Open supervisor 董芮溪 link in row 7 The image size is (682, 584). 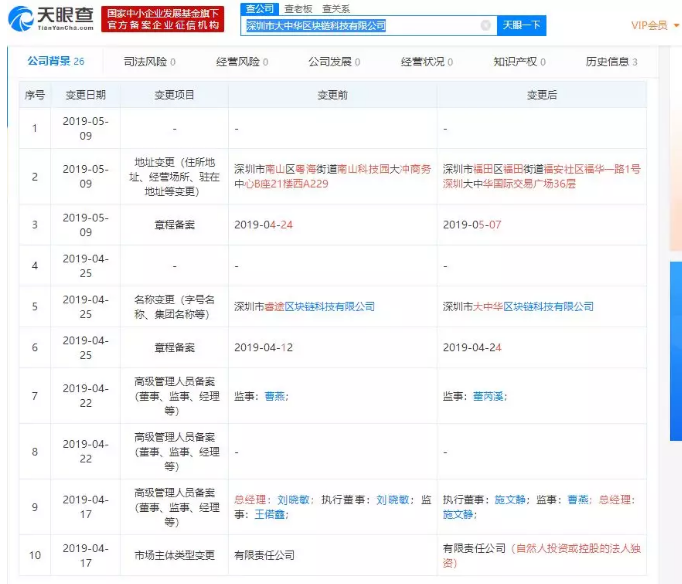[x=488, y=396]
